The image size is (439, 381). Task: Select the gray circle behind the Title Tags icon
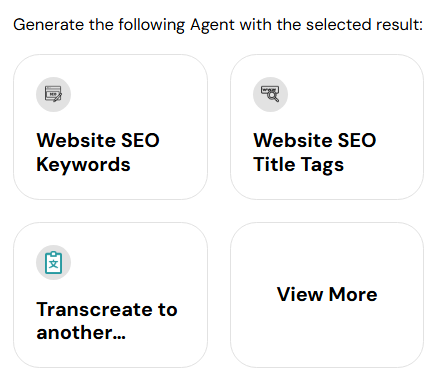pyautogui.click(x=270, y=94)
